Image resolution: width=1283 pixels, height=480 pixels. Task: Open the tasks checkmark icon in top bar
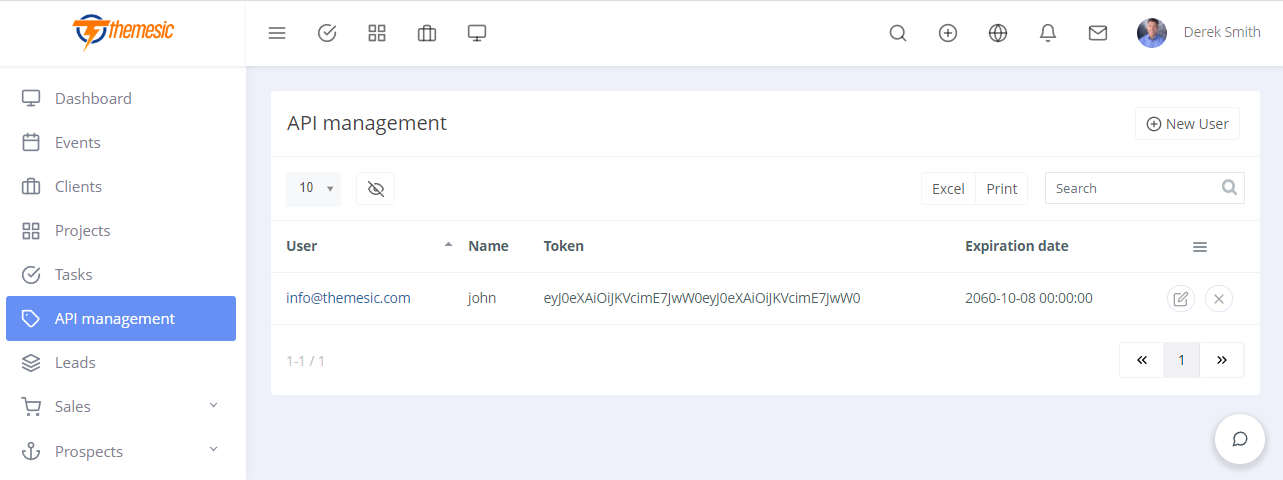[327, 33]
